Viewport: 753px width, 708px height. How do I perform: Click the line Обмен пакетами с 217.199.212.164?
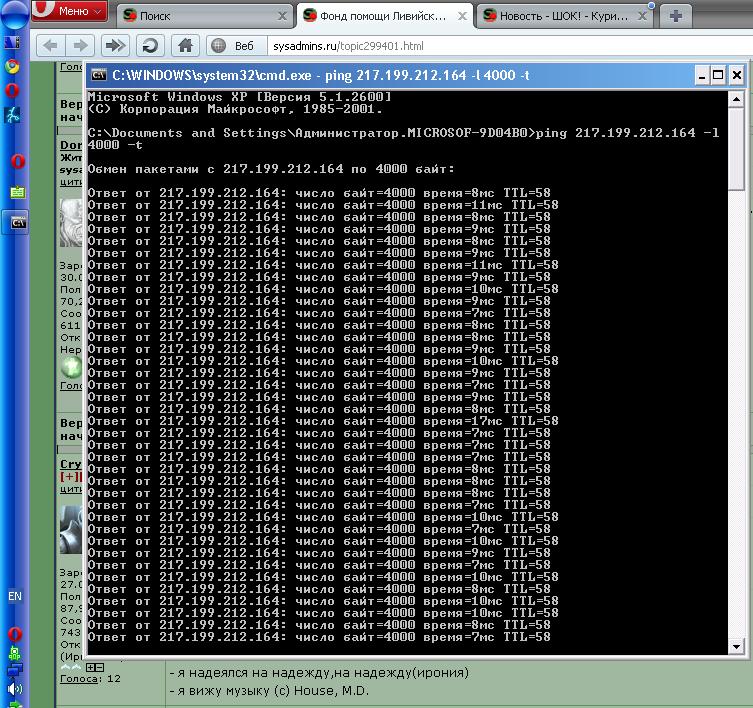(271, 169)
